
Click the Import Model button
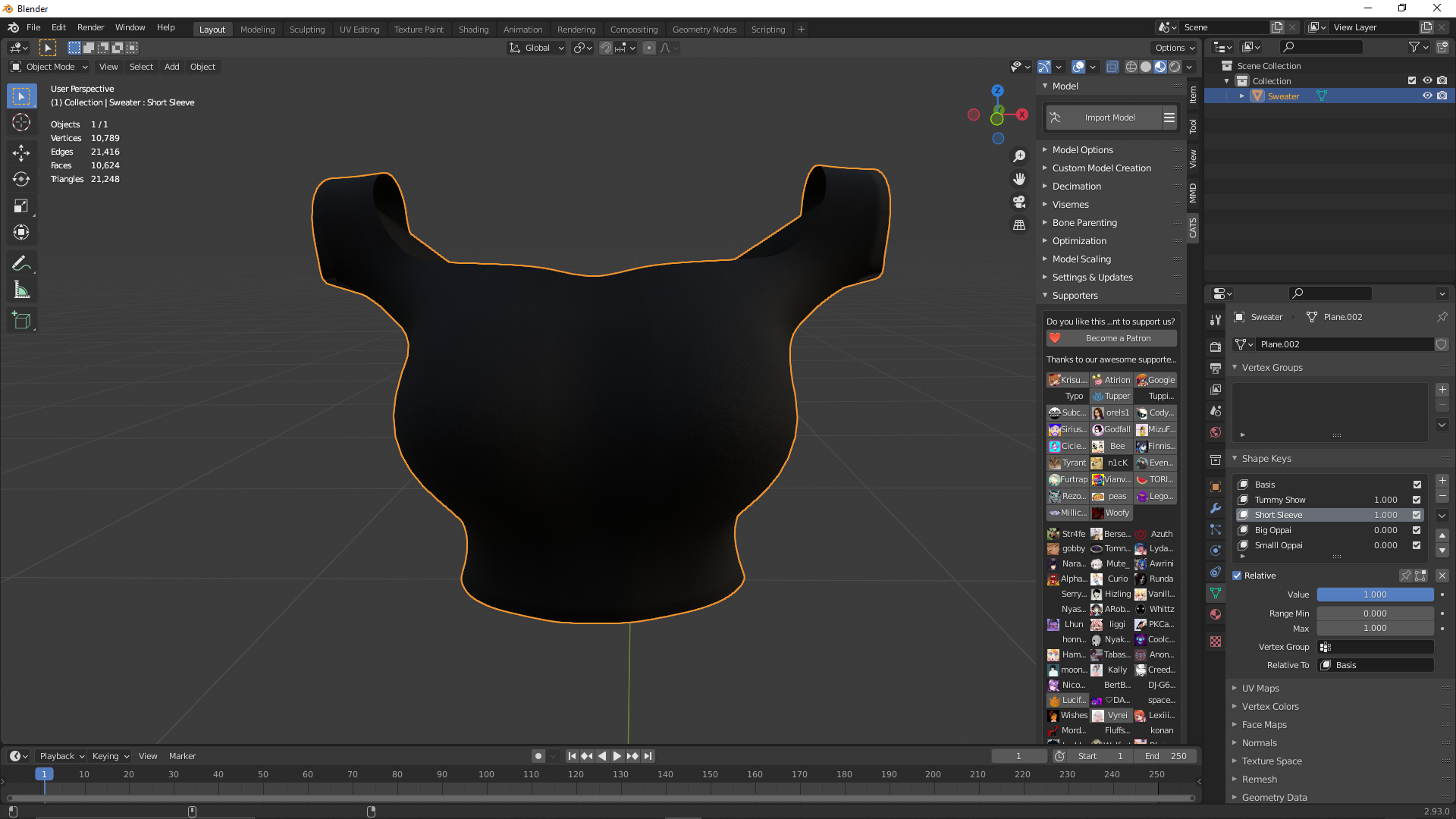(1103, 118)
